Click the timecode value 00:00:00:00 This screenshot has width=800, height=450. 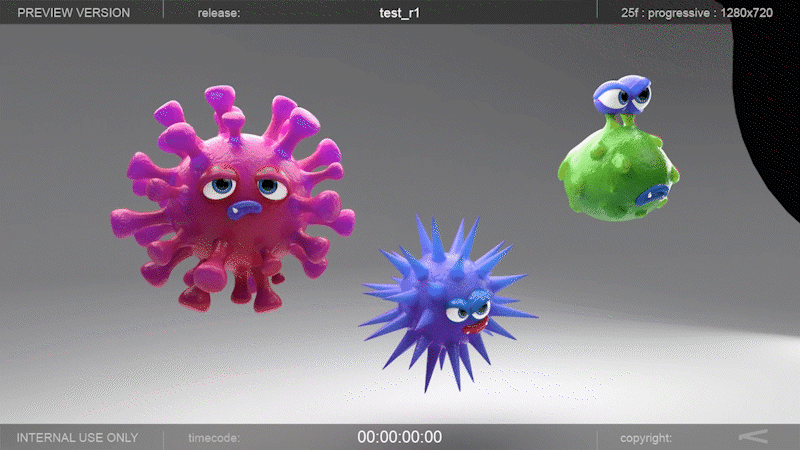(399, 437)
